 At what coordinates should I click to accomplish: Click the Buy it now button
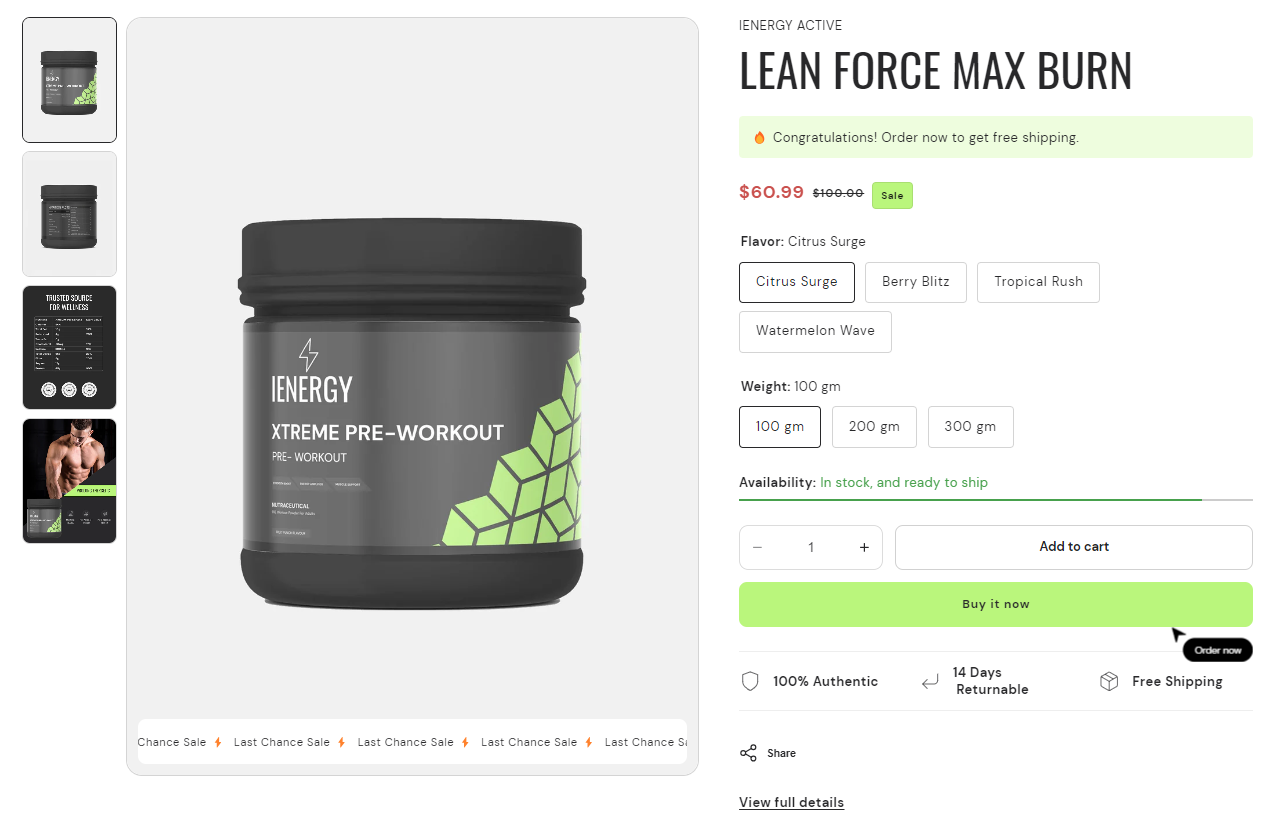996,604
